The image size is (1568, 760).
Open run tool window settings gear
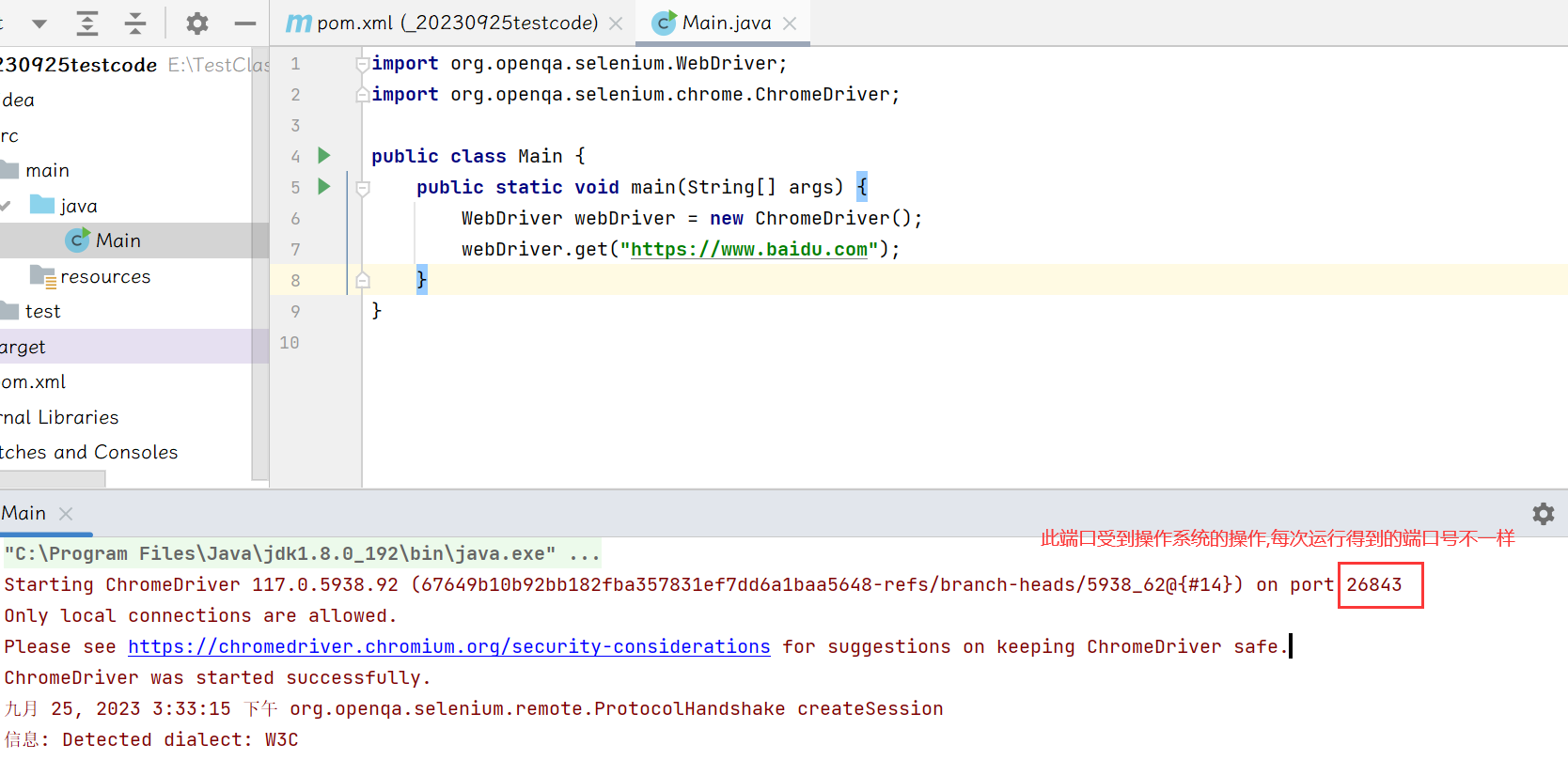point(1543,514)
